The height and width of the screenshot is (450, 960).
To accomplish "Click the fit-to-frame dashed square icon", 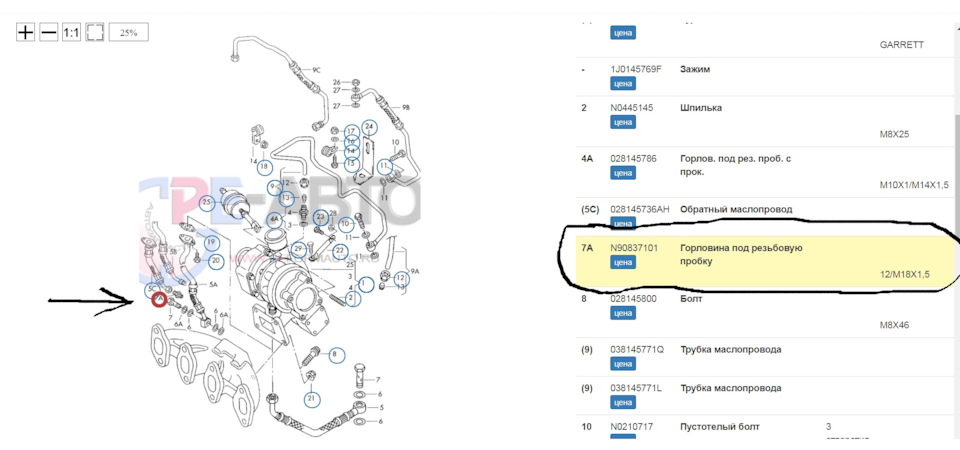I will 94,32.
